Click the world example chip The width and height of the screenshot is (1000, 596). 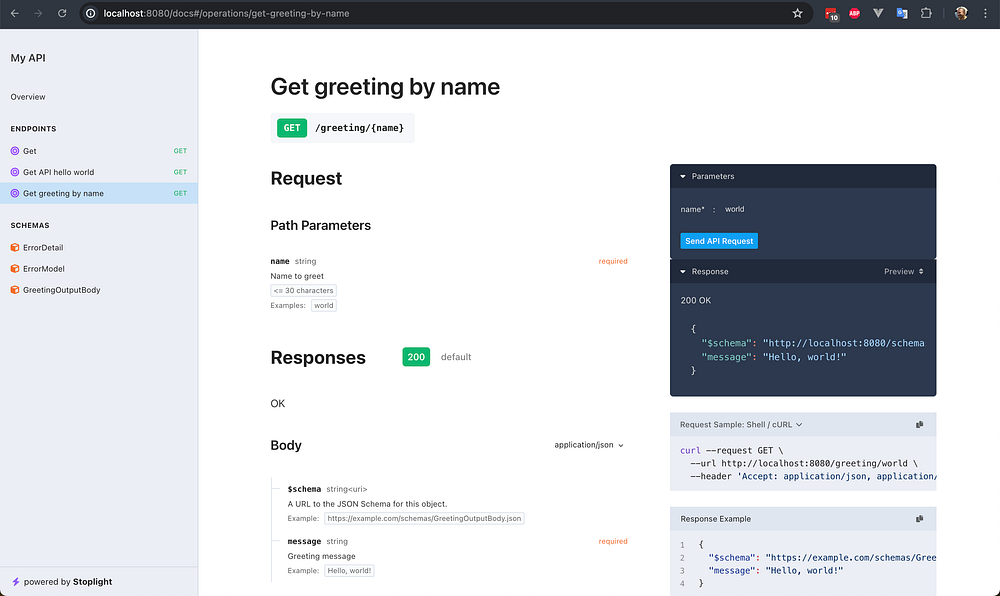(x=323, y=305)
